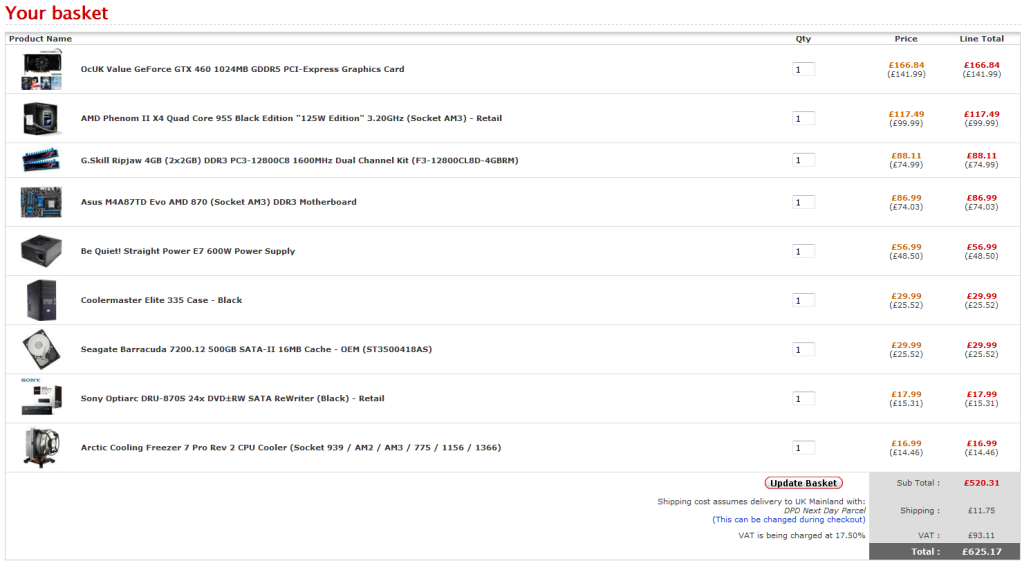1022x561 pixels.
Task: Click the 'Your basket' heading
Action: tap(57, 12)
